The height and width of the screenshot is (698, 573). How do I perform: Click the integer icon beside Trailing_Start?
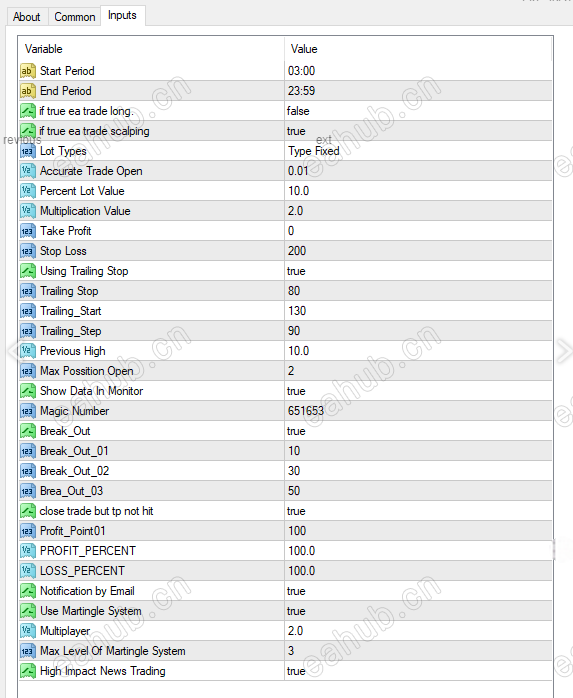[x=28, y=311]
